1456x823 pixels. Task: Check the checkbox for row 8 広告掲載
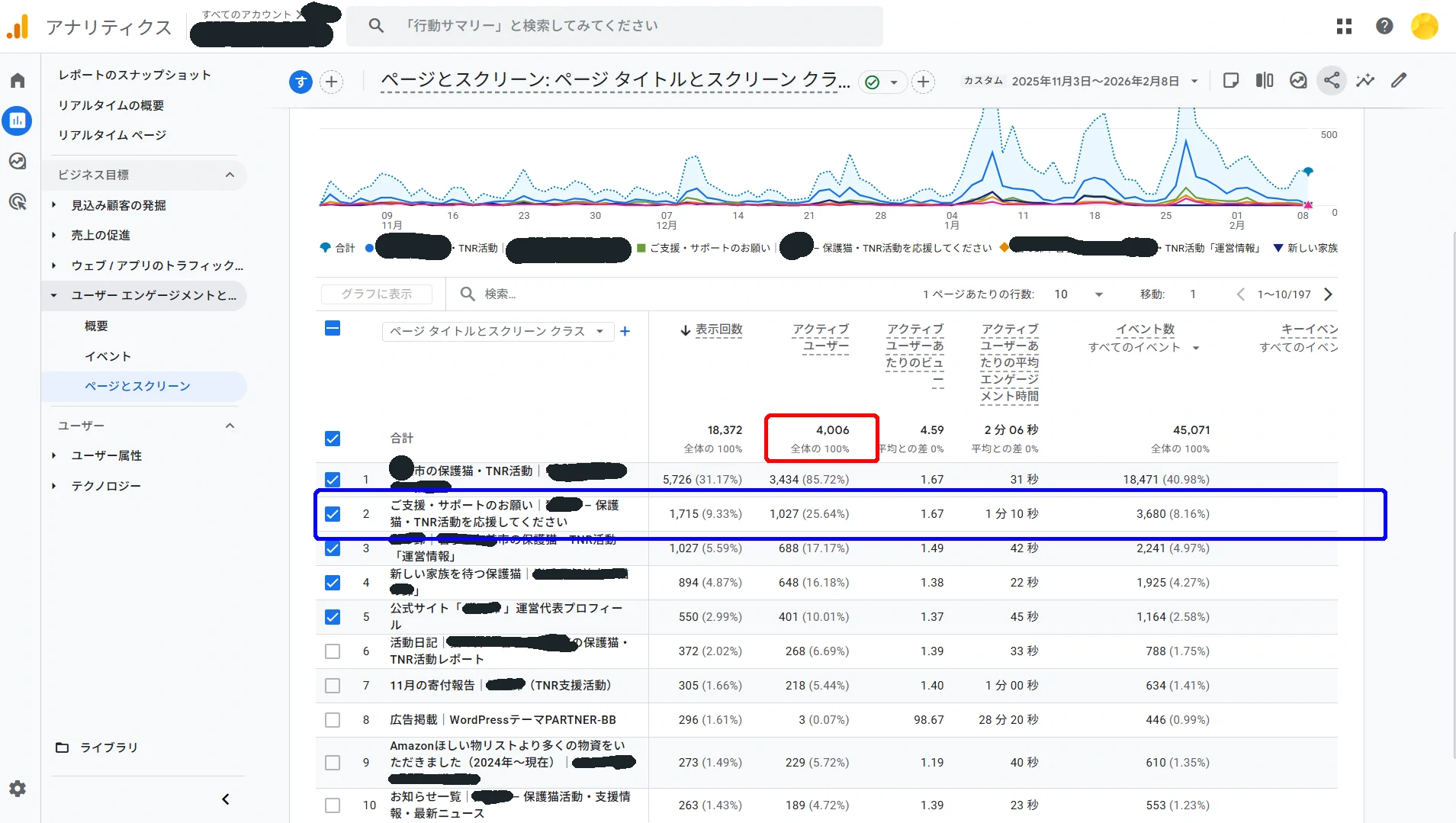coord(333,719)
